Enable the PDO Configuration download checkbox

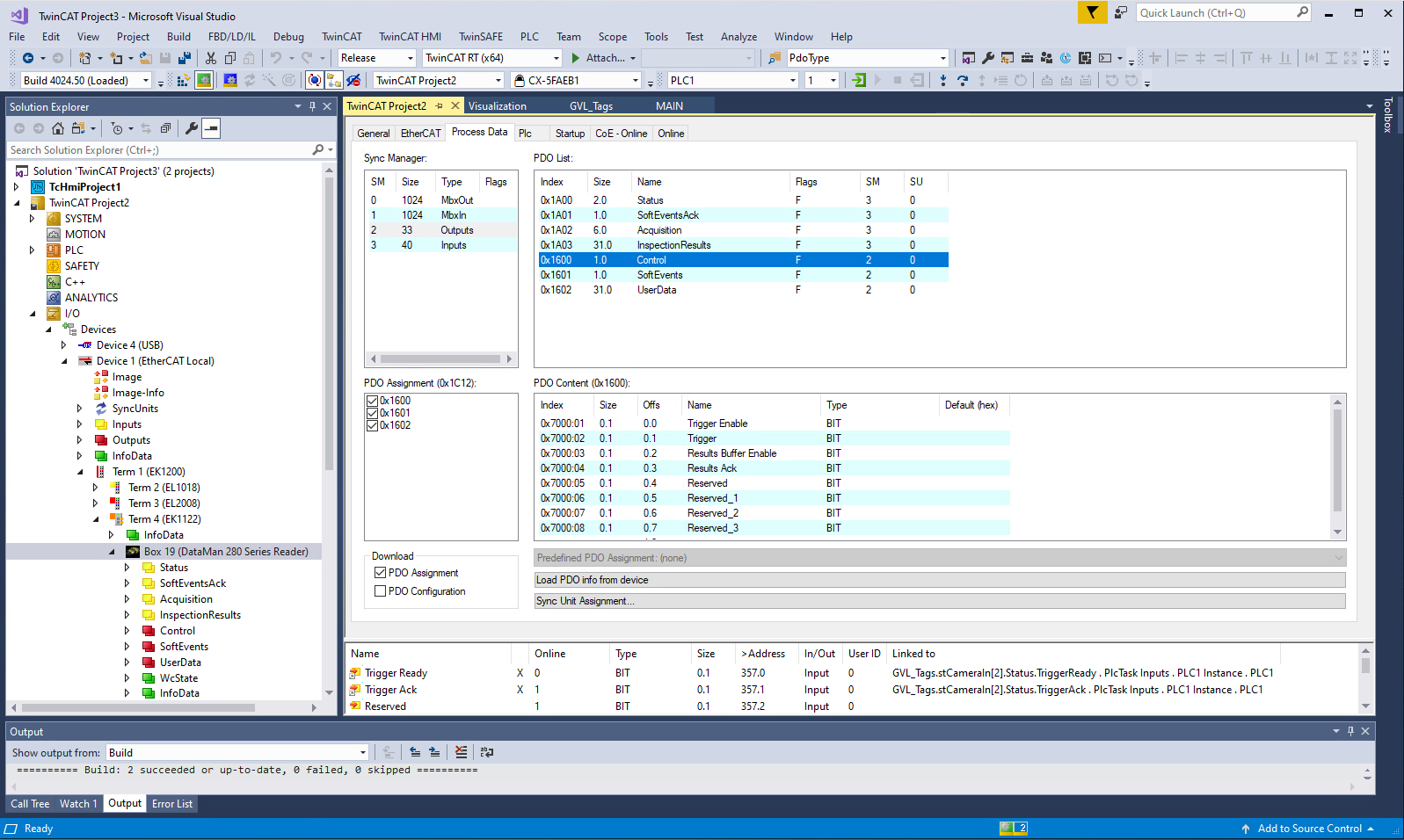[x=381, y=591]
